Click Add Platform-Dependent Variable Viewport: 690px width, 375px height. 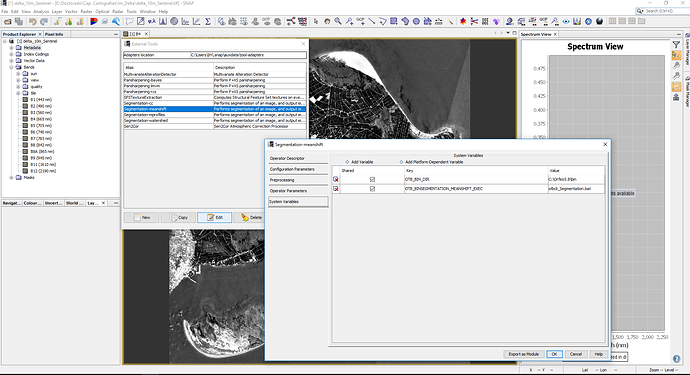[431, 162]
